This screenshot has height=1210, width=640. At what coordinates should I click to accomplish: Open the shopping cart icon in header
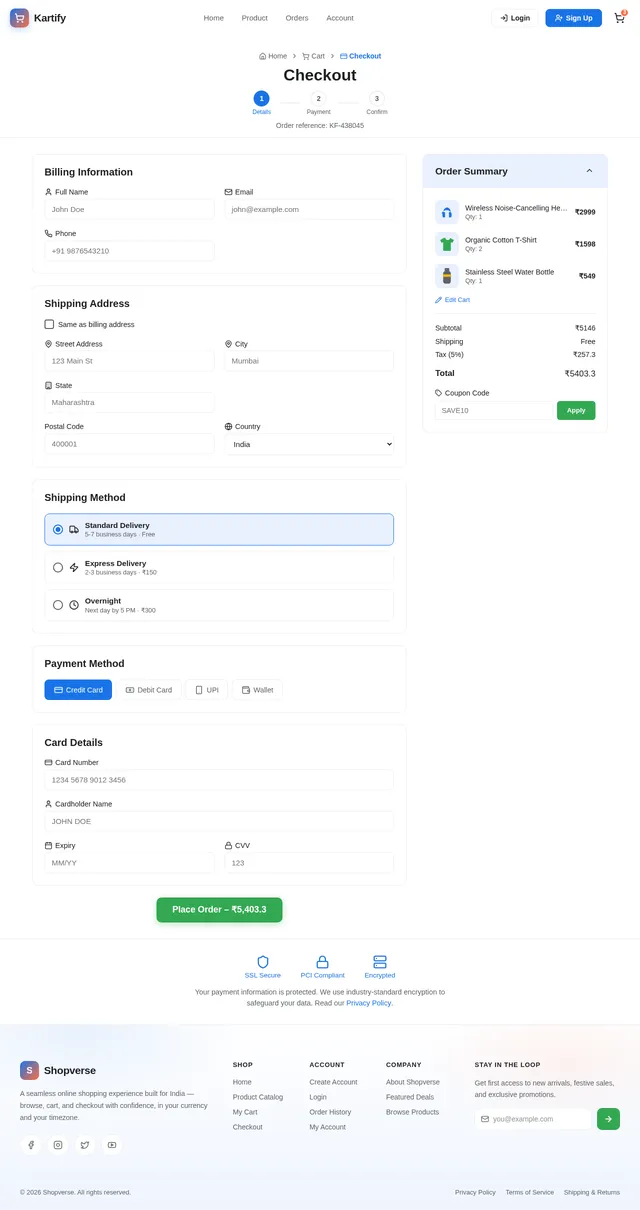620,18
